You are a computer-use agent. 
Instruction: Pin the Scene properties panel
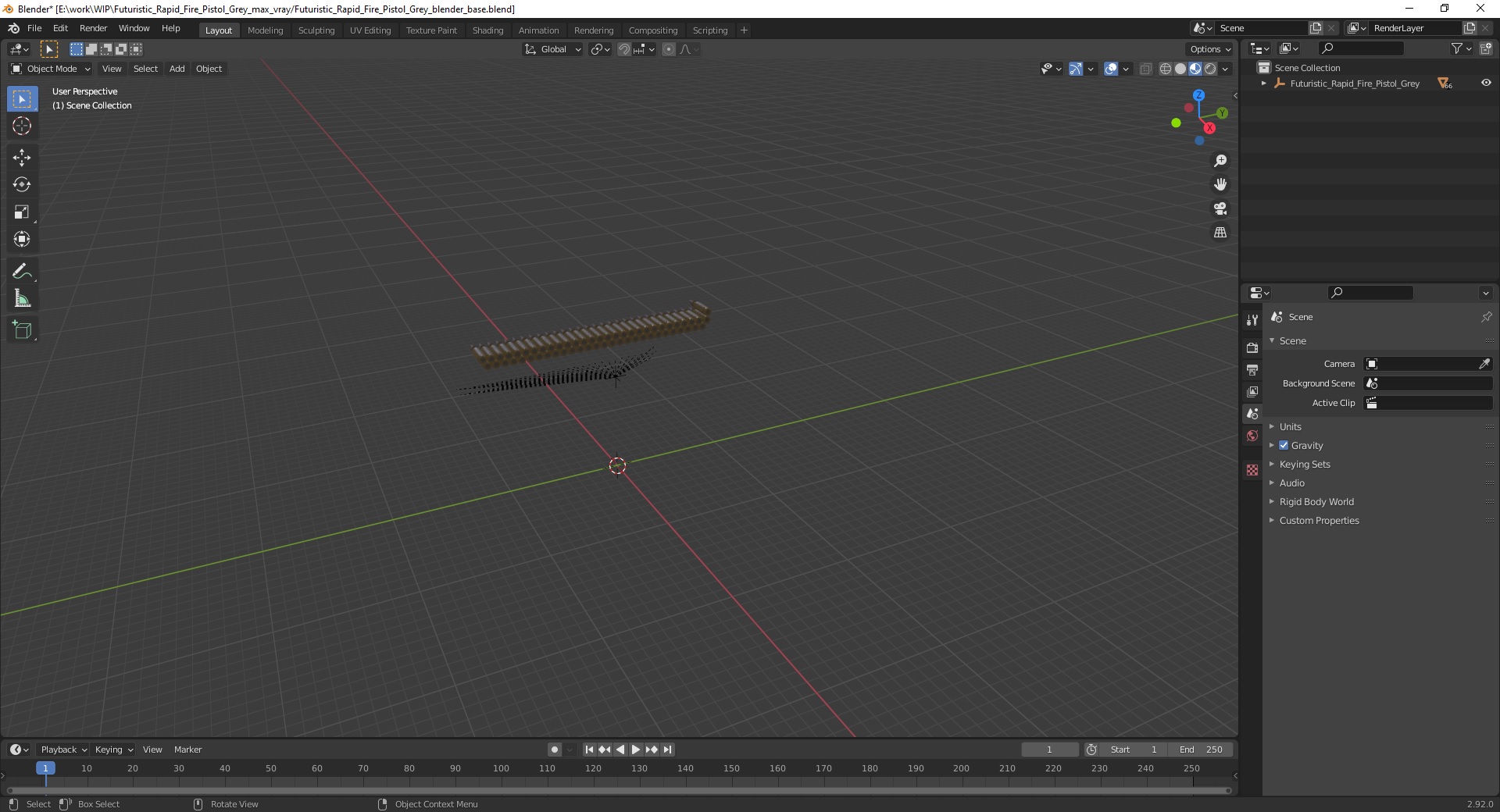click(x=1486, y=317)
